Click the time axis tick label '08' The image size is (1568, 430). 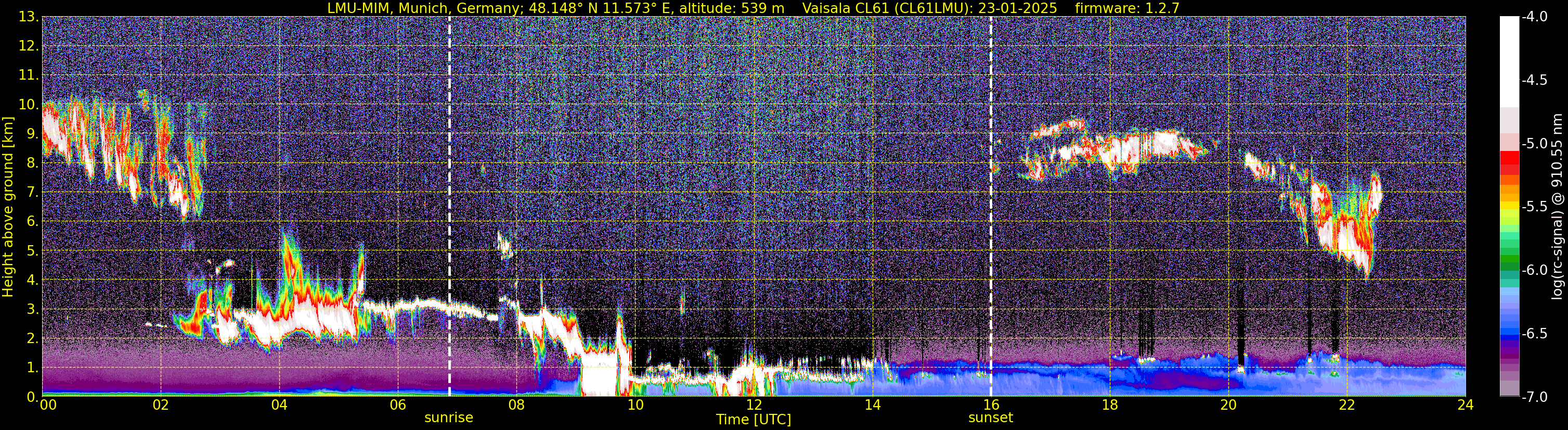click(x=516, y=405)
